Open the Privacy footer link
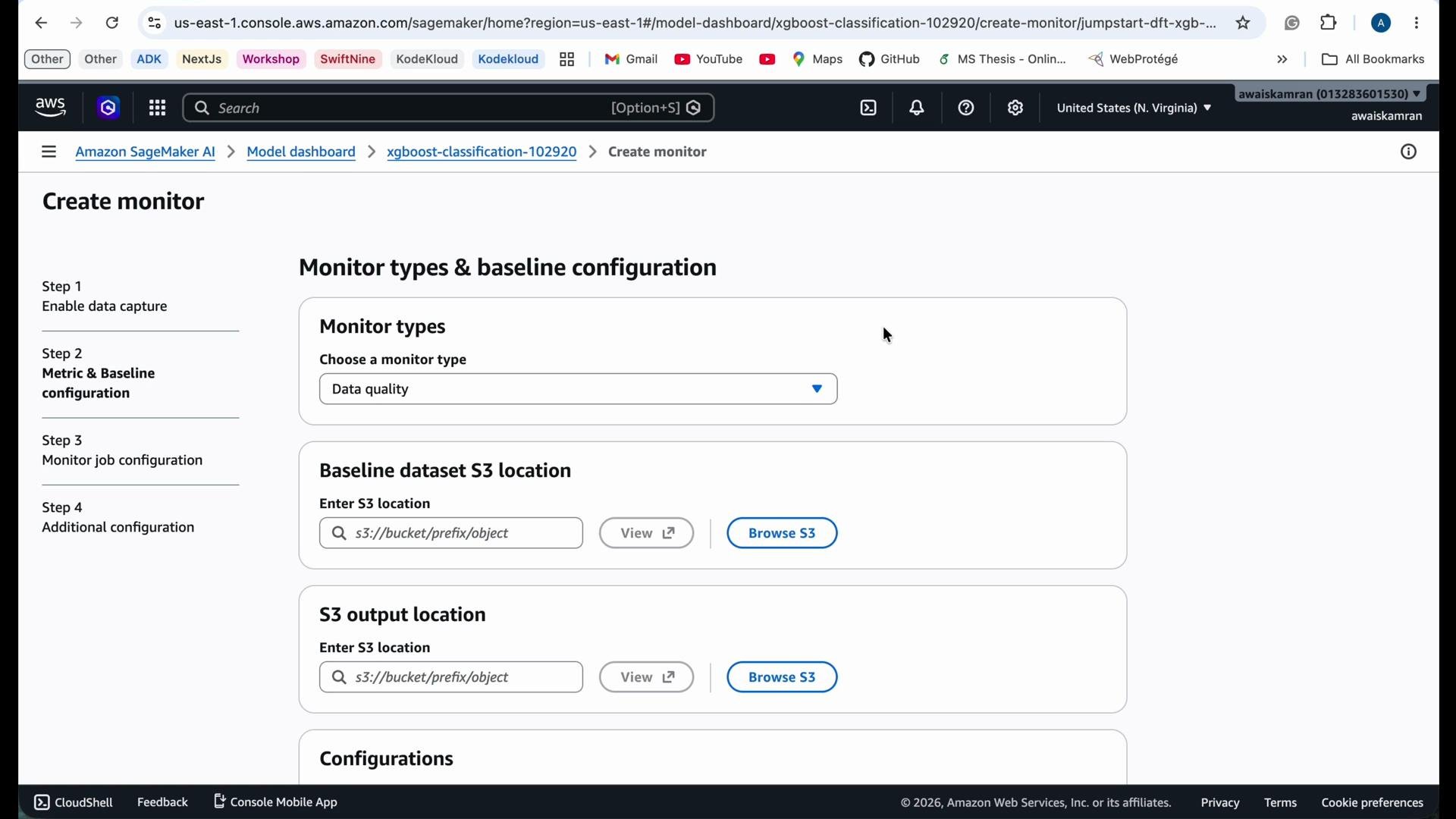 (1220, 803)
